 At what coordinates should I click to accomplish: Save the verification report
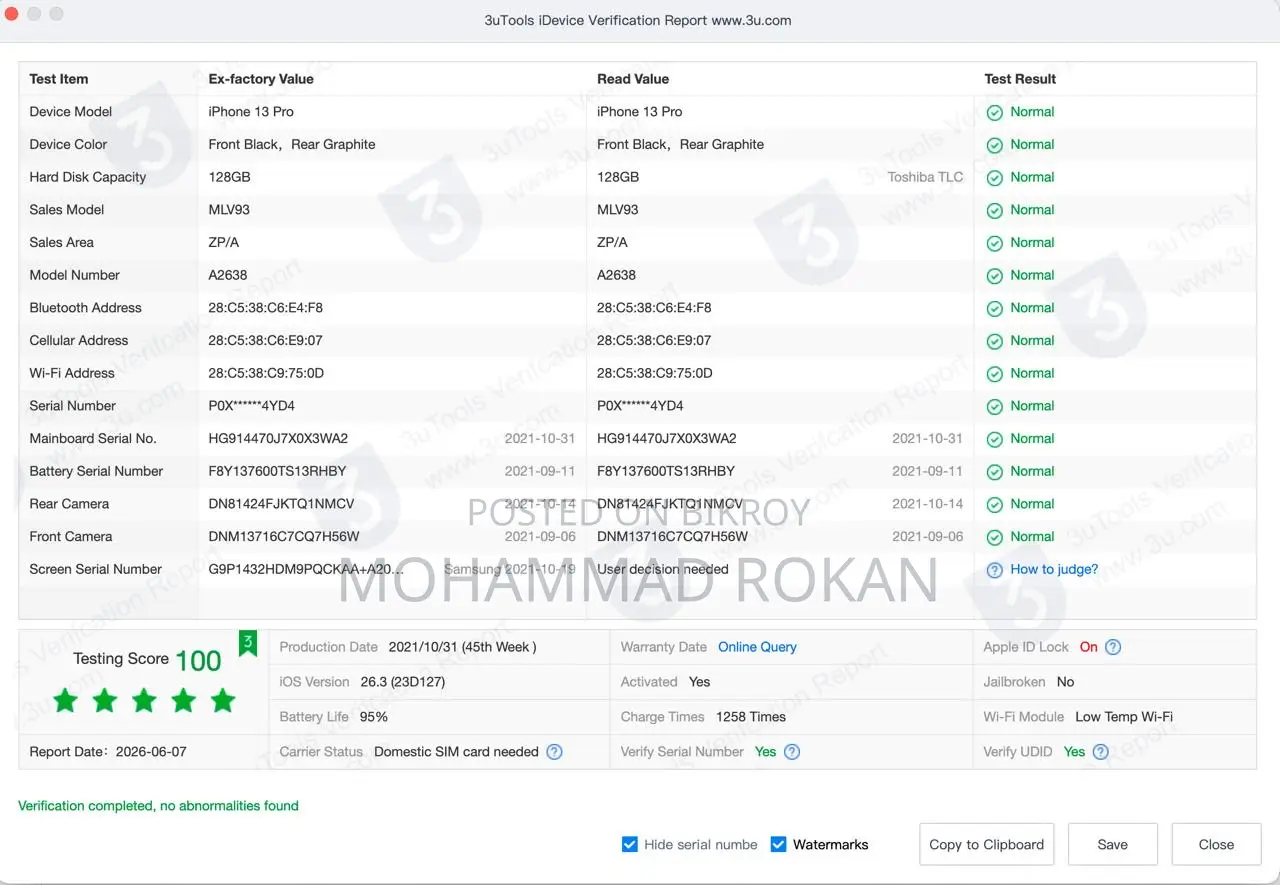click(1112, 844)
